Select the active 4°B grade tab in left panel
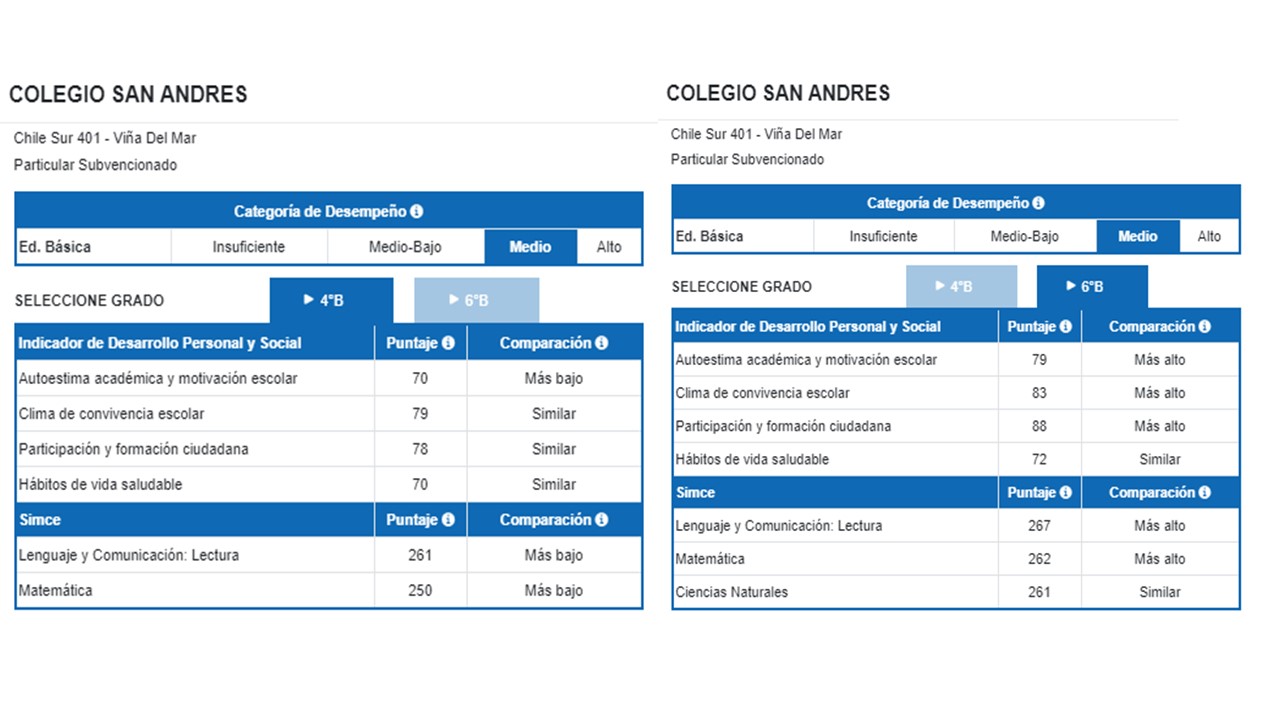This screenshot has height=720, width=1280. 331,300
